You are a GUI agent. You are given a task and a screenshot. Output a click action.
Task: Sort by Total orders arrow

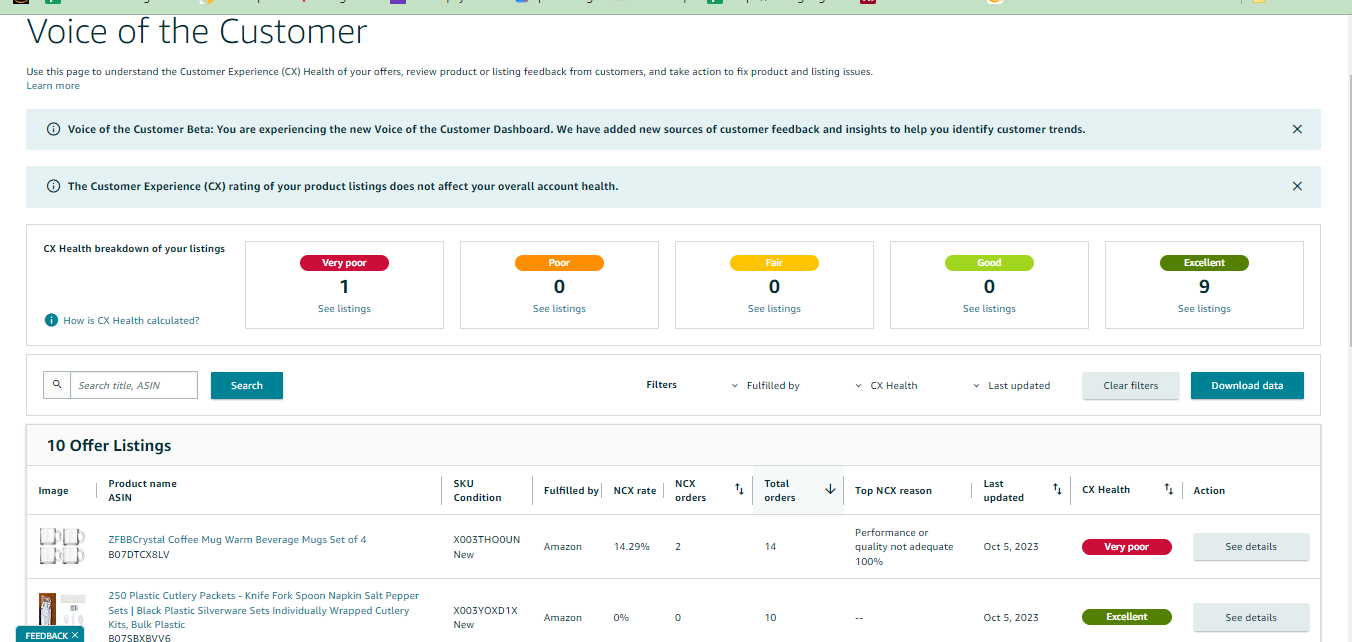pos(829,489)
